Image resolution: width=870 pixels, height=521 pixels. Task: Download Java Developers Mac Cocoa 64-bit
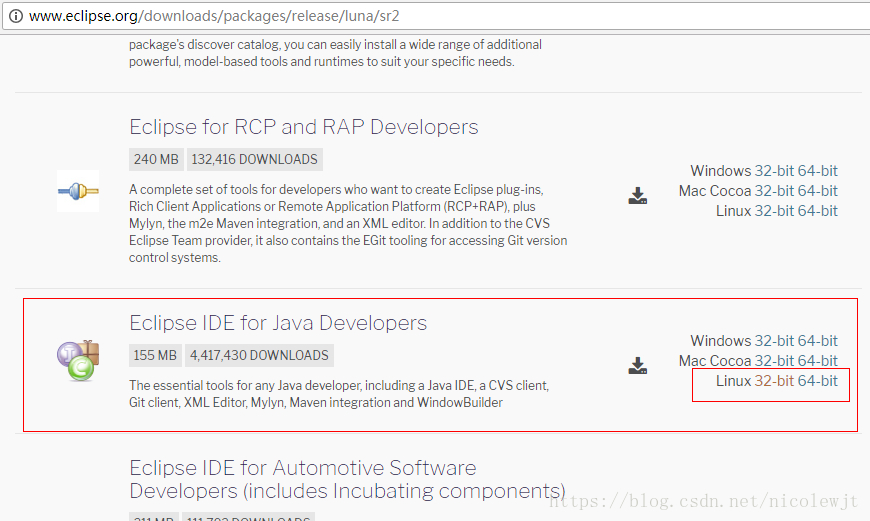(x=817, y=361)
